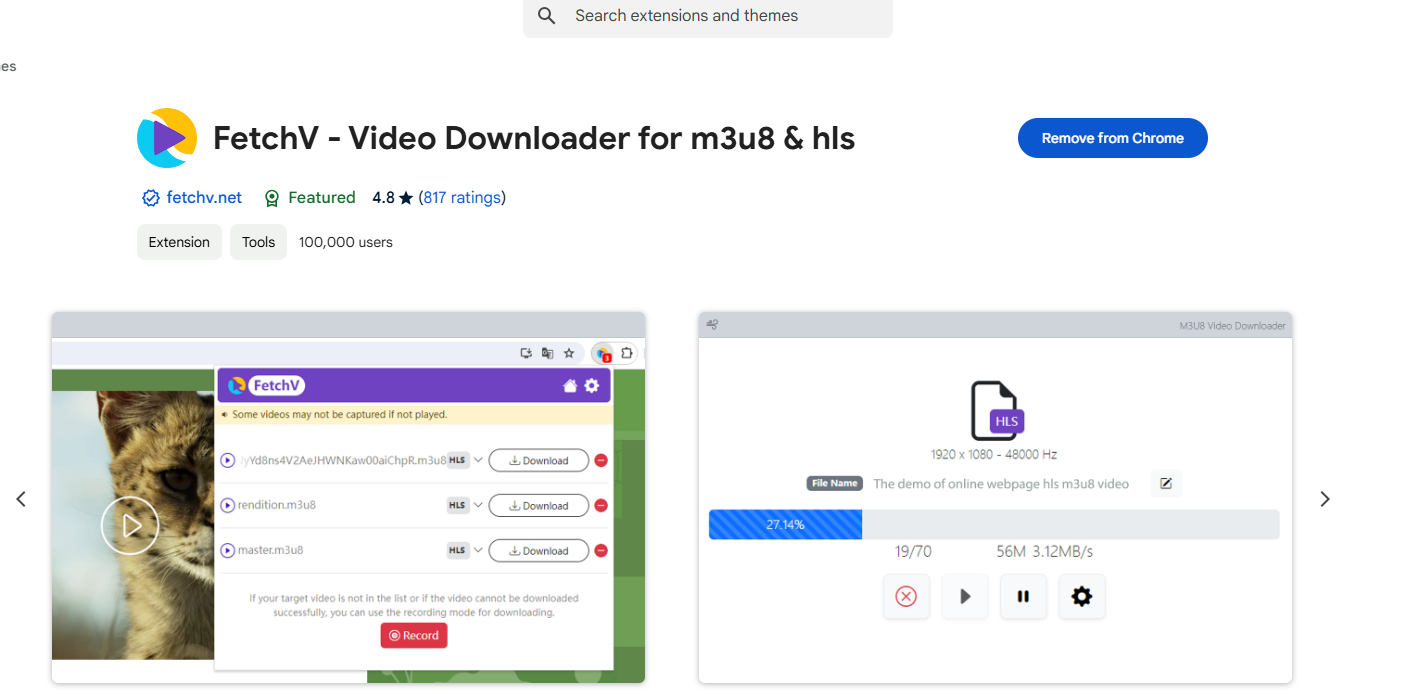Click the FetchV logo pill in the purple popup header

click(266, 386)
